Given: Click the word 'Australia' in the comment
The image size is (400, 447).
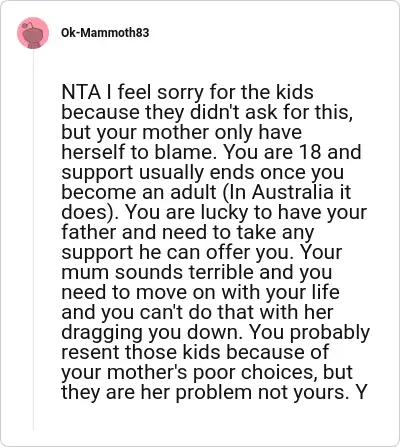Looking at the screenshot, I should (x=292, y=192).
